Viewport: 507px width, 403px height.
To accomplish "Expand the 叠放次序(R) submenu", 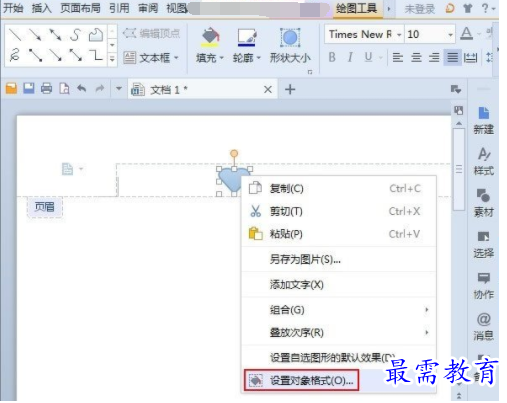I will coord(427,332).
